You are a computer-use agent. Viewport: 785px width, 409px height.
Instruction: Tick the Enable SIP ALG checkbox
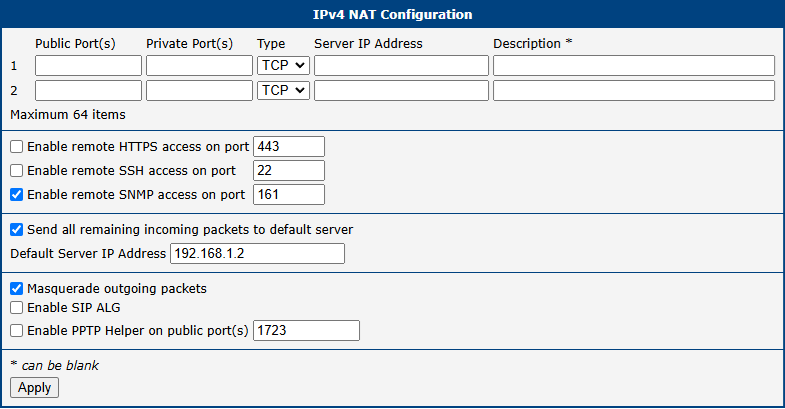[x=17, y=308]
